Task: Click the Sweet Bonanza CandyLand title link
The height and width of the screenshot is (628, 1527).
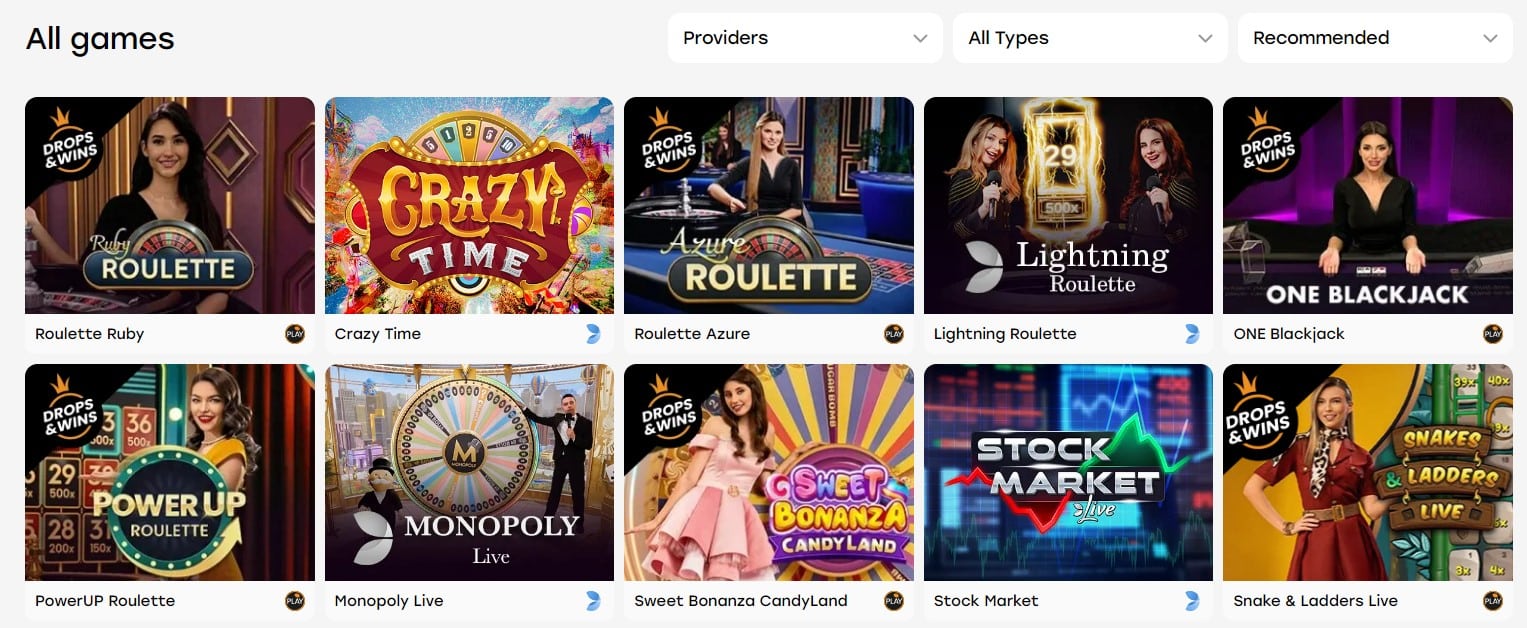Action: [x=740, y=601]
